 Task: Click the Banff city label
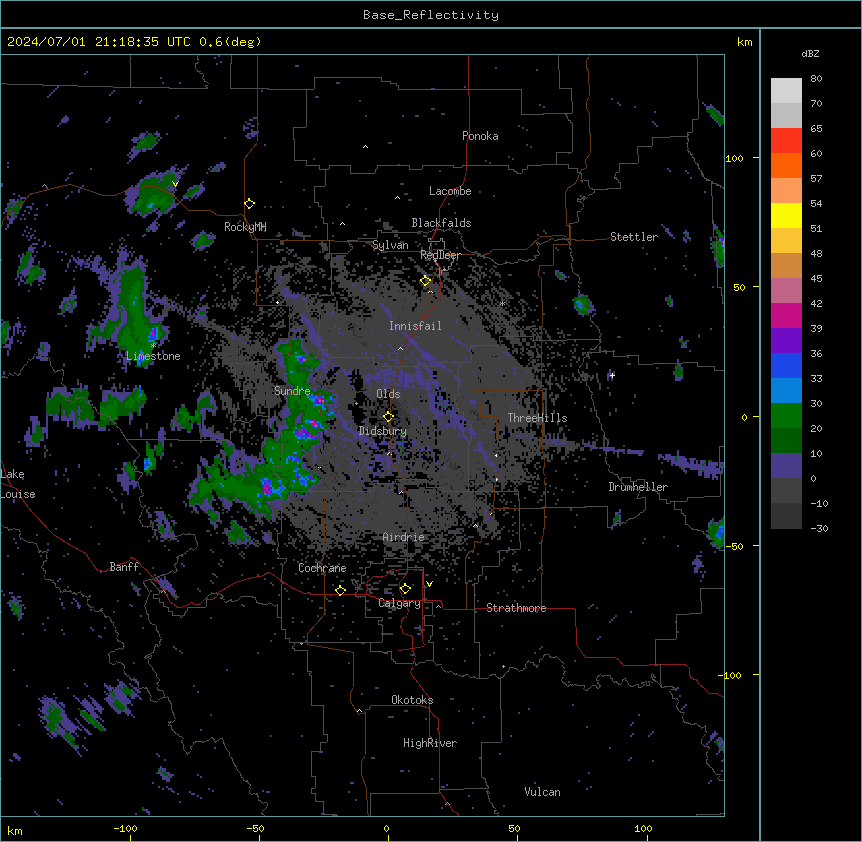pyautogui.click(x=124, y=567)
